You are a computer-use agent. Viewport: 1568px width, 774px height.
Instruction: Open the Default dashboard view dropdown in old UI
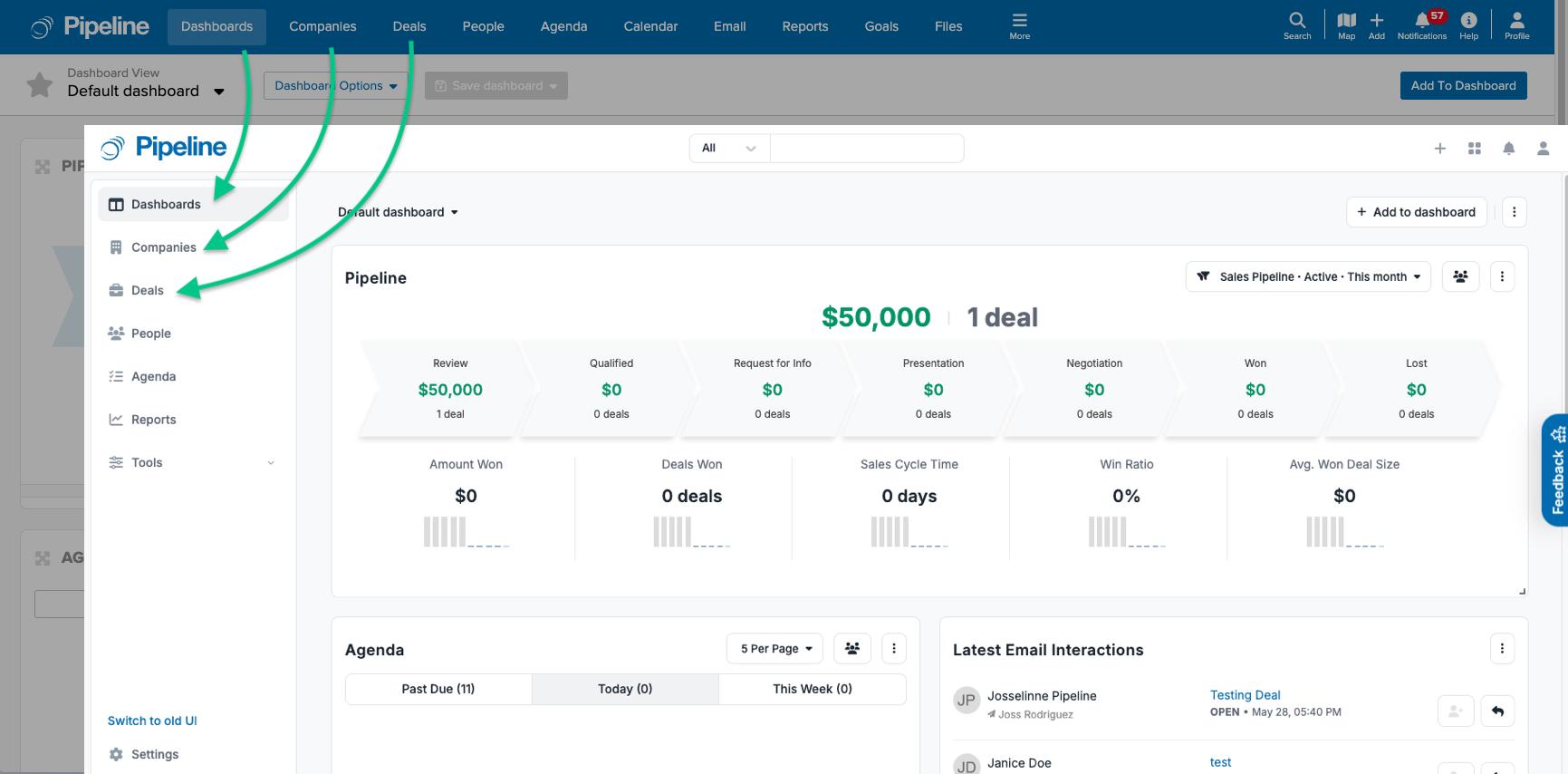(x=146, y=91)
